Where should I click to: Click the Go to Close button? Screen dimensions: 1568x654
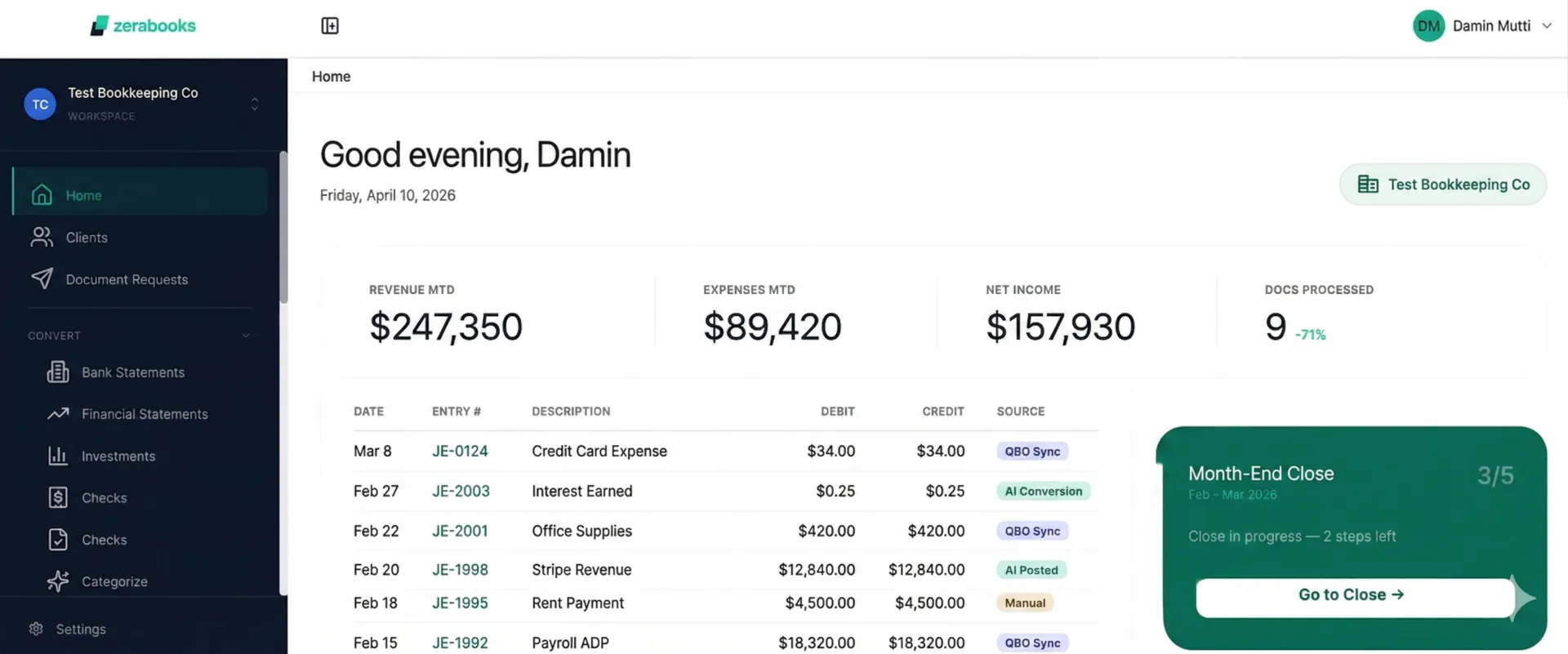(x=1353, y=595)
